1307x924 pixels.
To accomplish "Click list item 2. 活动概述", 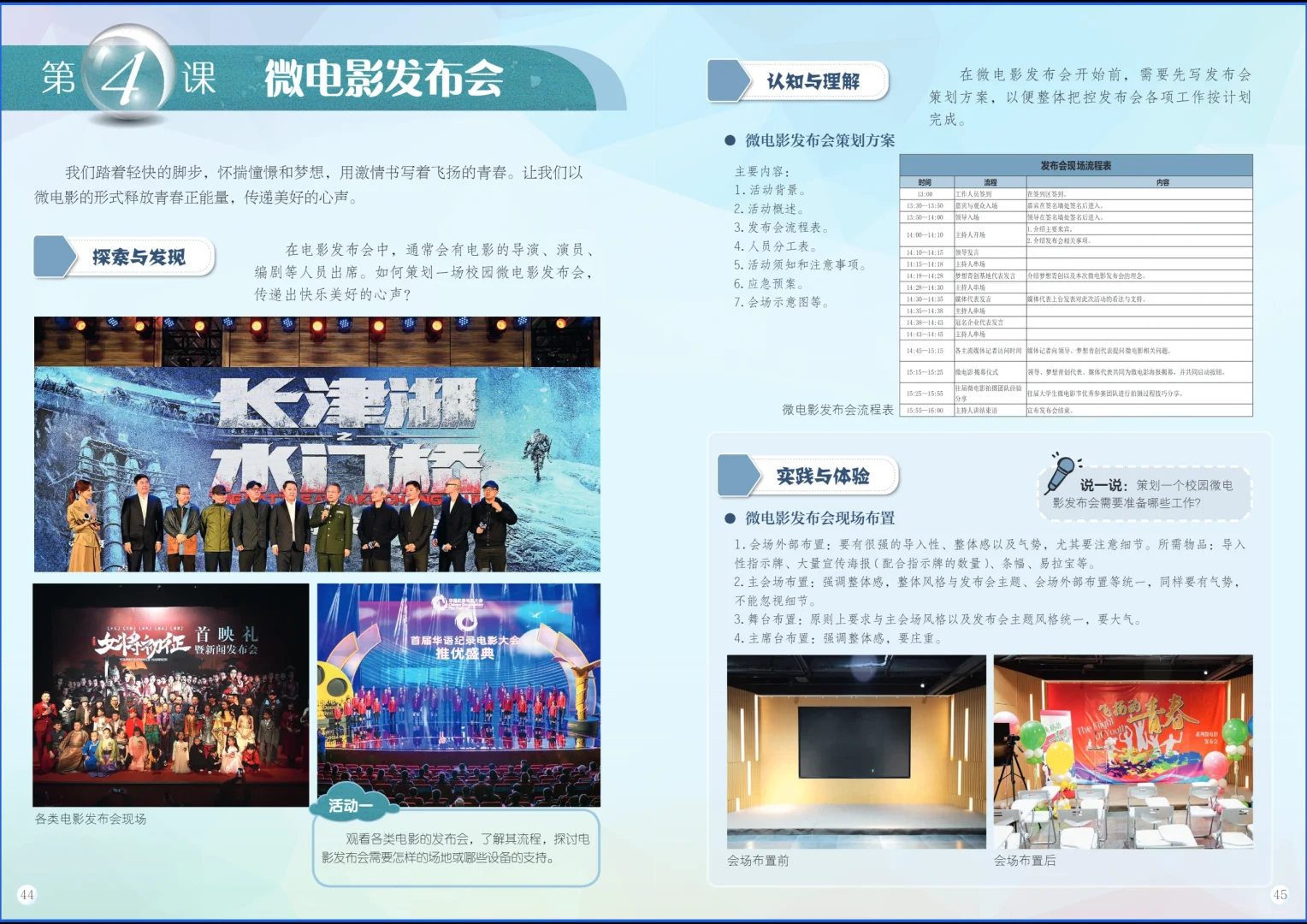I will [770, 209].
